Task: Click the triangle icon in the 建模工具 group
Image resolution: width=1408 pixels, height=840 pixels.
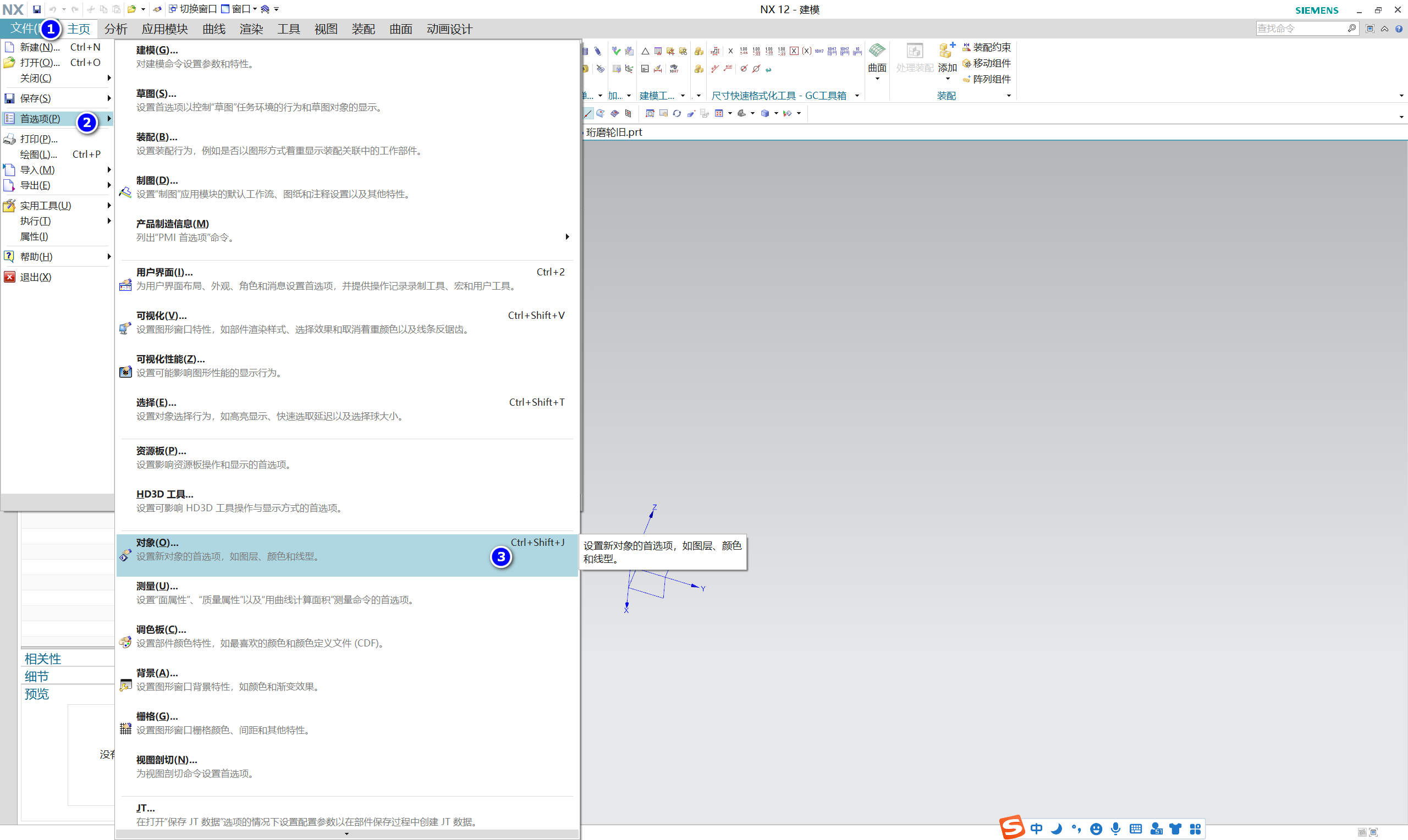Action: tap(645, 52)
